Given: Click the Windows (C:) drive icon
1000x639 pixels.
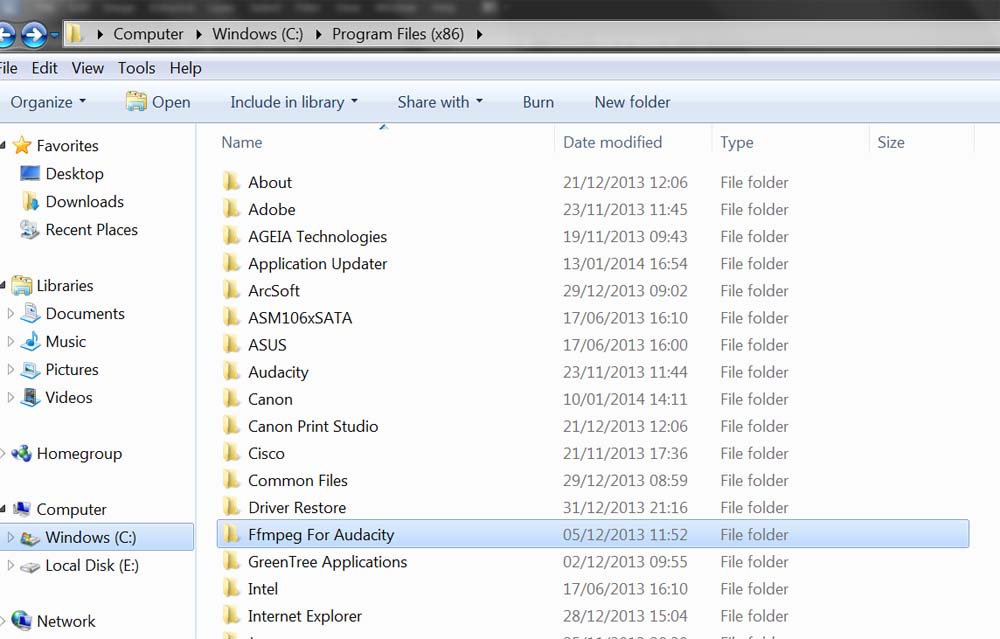Looking at the screenshot, I should [30, 538].
